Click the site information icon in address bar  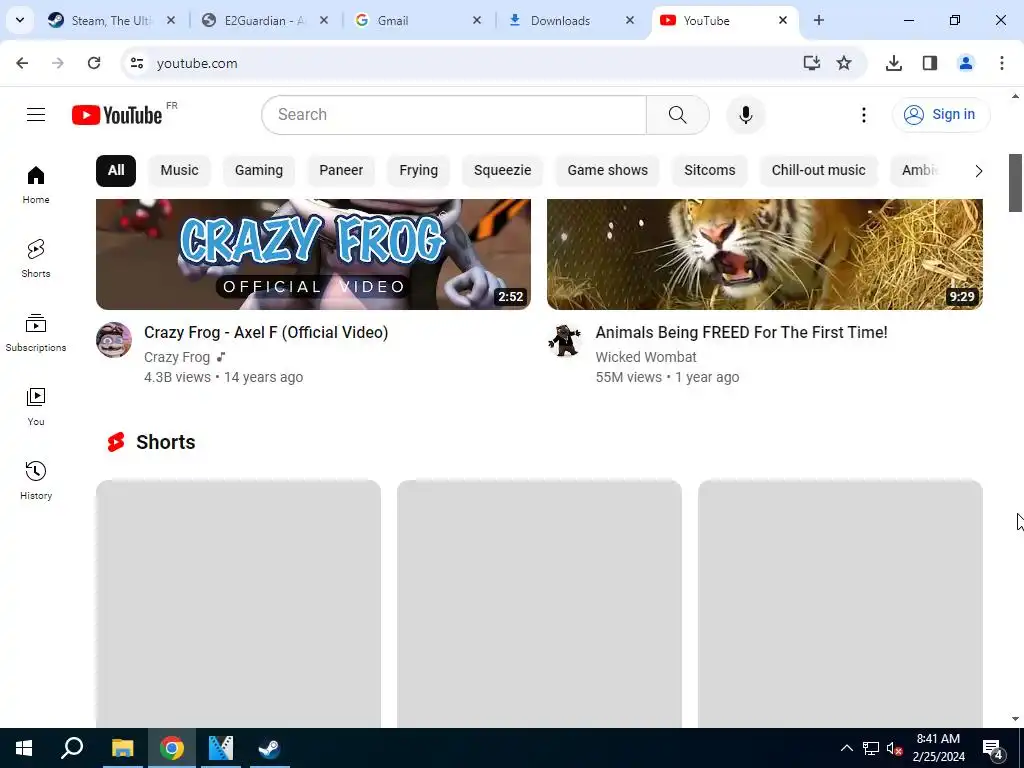[x=136, y=63]
